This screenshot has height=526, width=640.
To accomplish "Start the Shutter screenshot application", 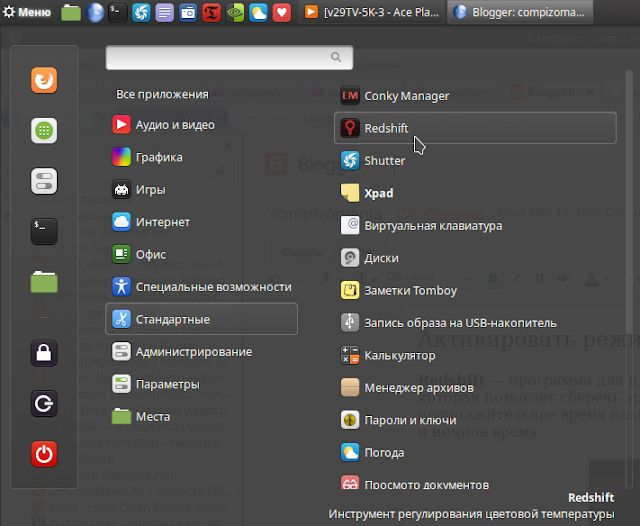I will pos(475,160).
